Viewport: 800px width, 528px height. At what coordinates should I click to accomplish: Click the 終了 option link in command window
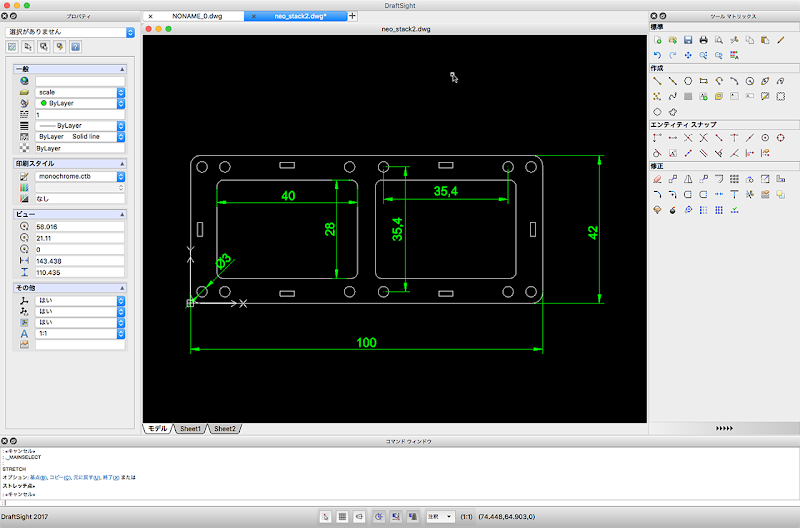point(111,477)
